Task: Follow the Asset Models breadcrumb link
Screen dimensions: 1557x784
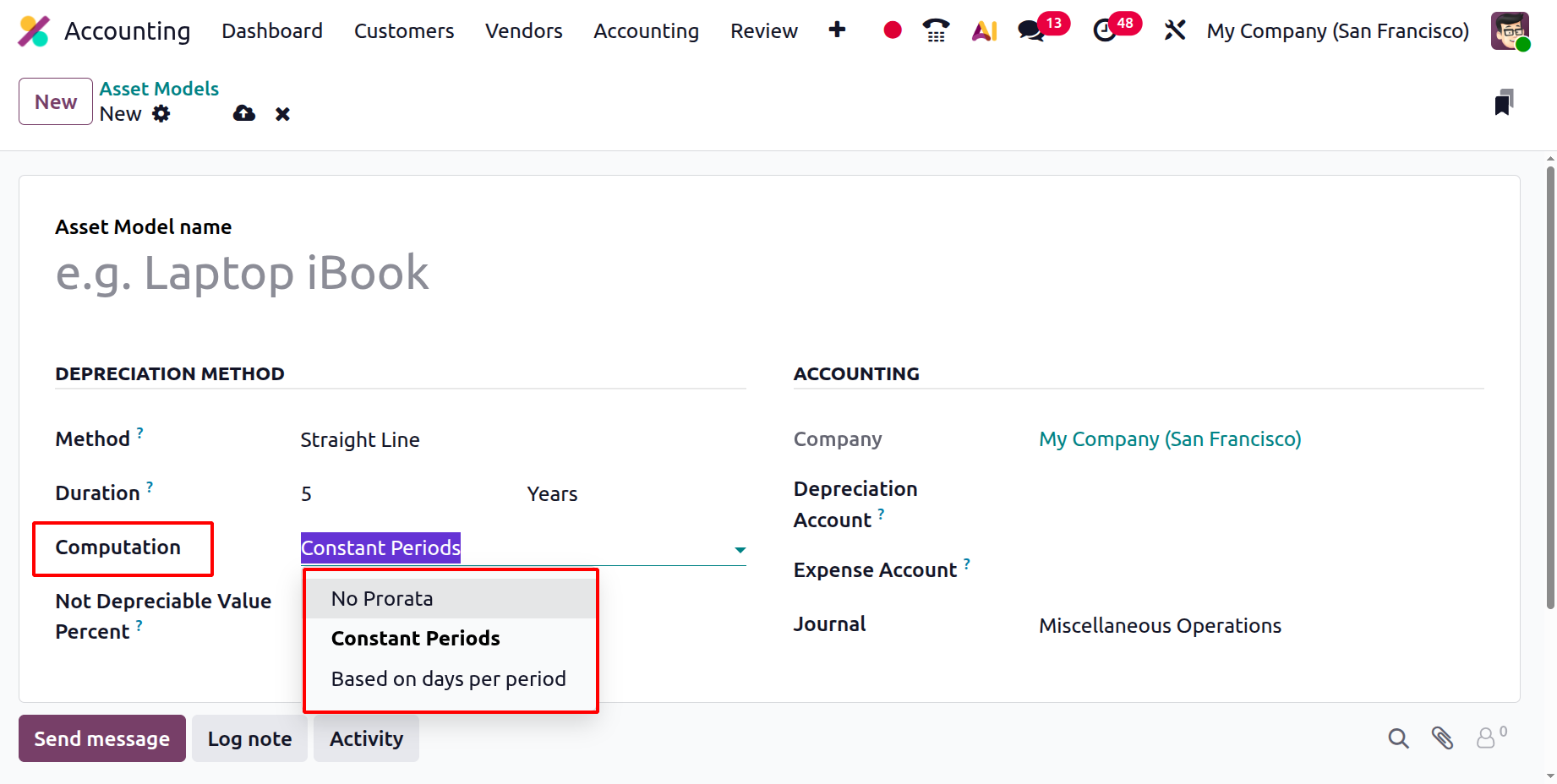Action: point(159,89)
